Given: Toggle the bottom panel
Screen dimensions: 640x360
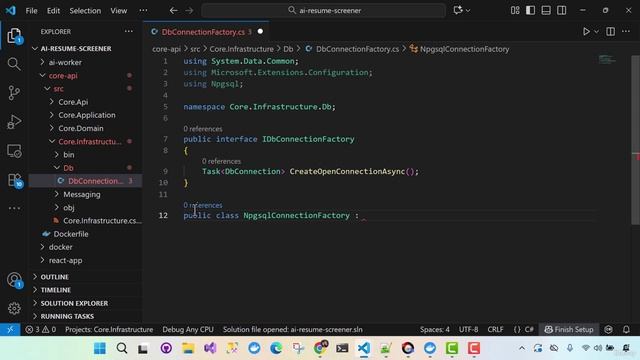Looking at the screenshot, I should [546, 11].
